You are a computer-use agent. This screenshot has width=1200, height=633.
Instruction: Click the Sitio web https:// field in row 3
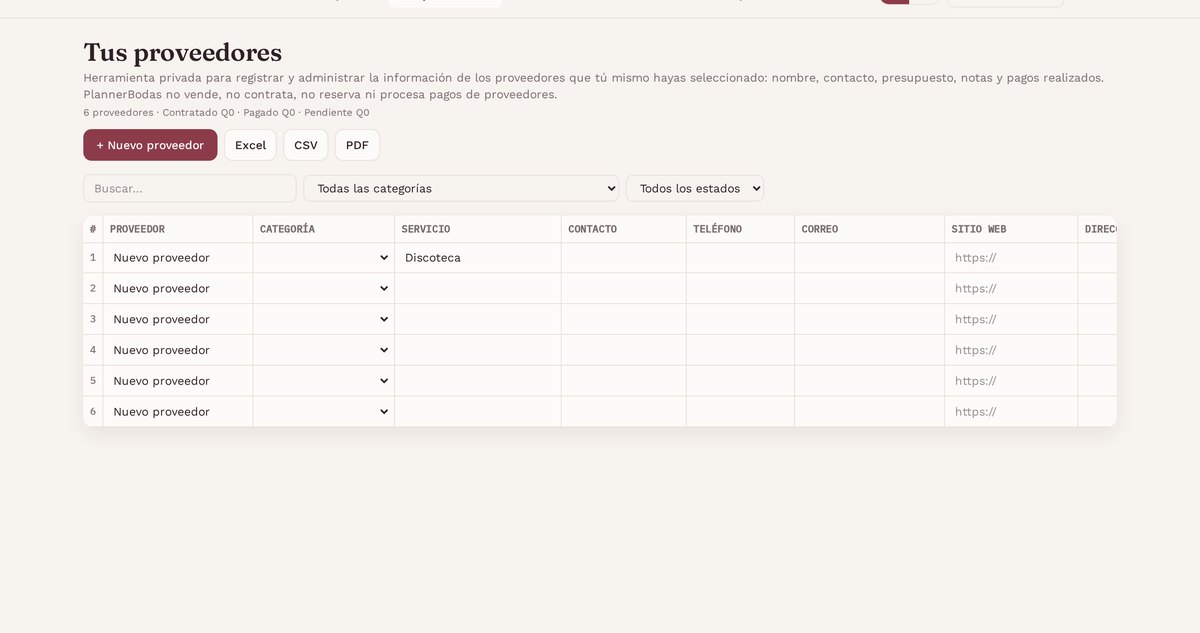coord(1011,320)
